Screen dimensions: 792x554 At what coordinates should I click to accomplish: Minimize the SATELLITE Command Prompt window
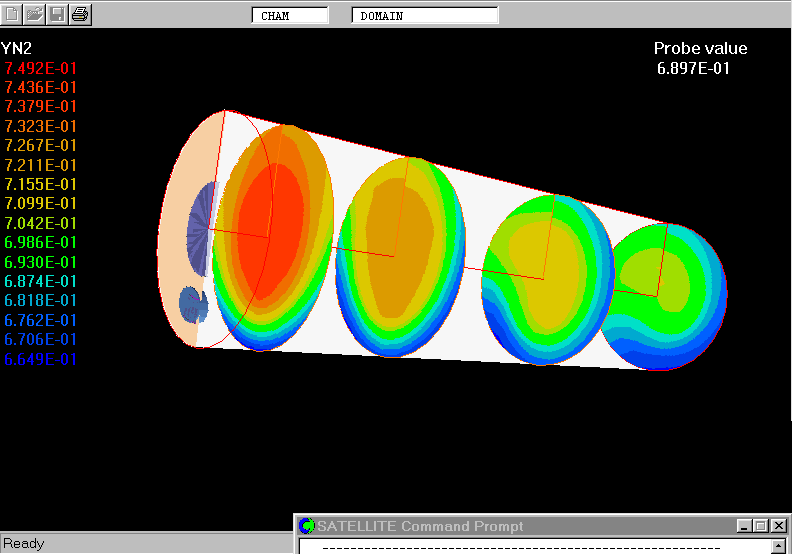coord(744,526)
